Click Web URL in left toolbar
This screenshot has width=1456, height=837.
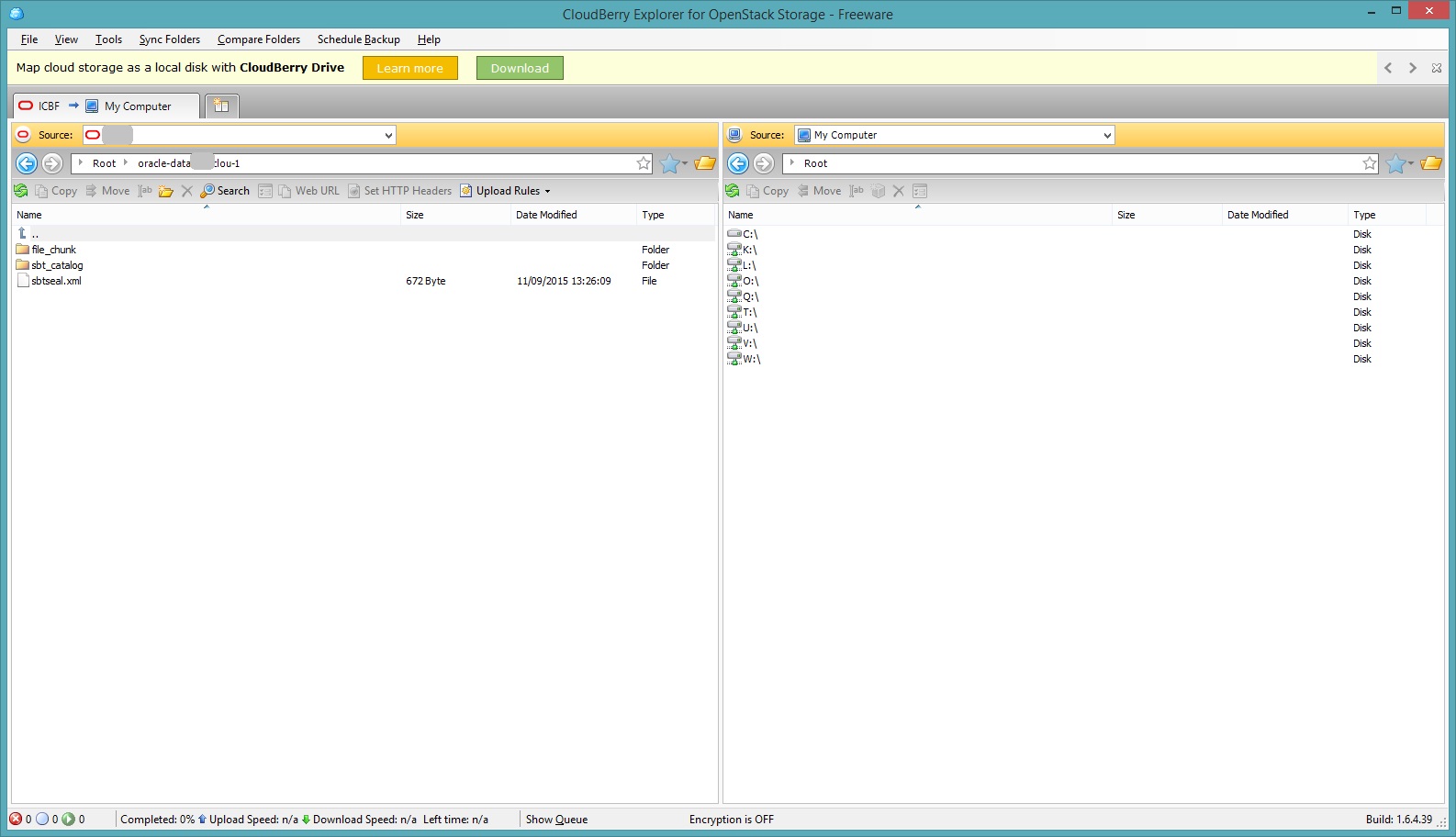(x=309, y=191)
